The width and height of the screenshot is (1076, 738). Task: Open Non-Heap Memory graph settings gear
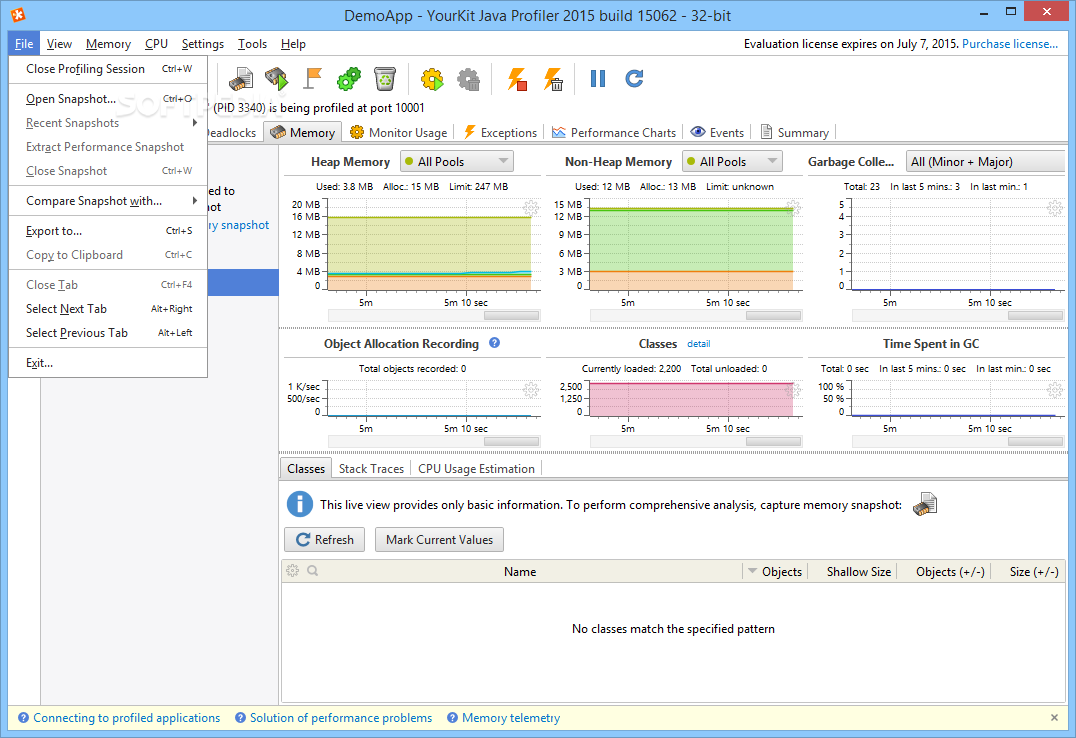[x=793, y=207]
